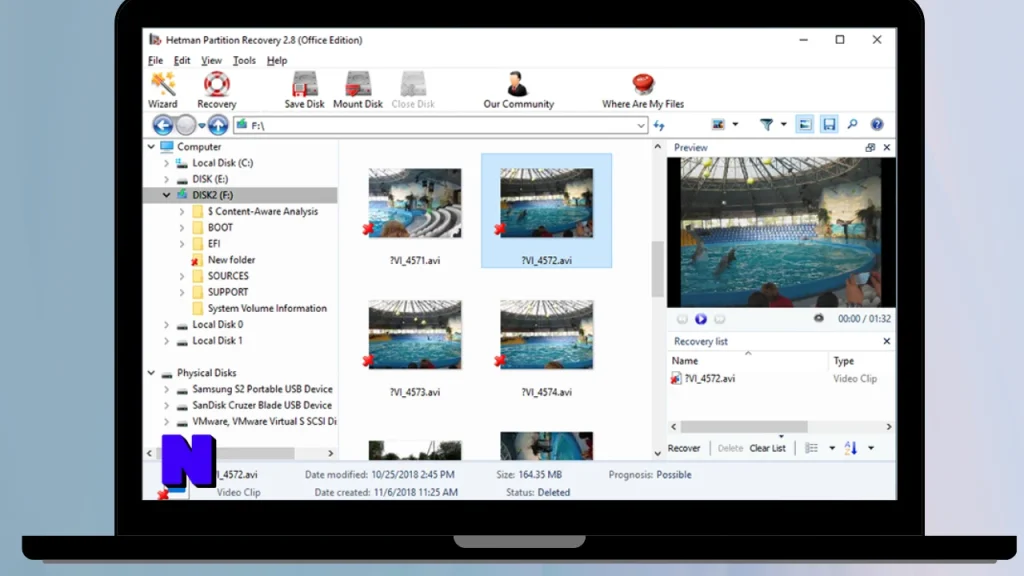Open the Help menu
This screenshot has height=576, width=1024.
(x=277, y=60)
